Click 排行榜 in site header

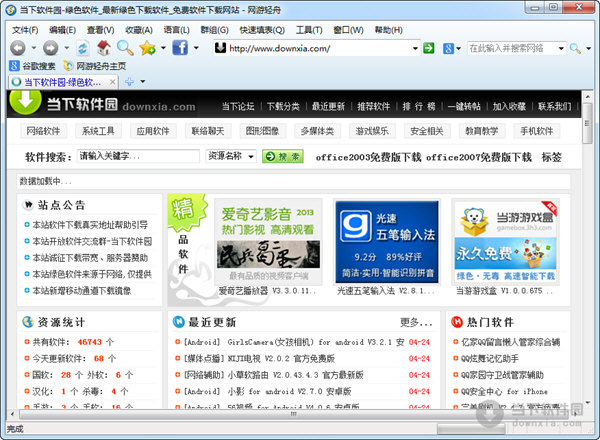(x=419, y=106)
